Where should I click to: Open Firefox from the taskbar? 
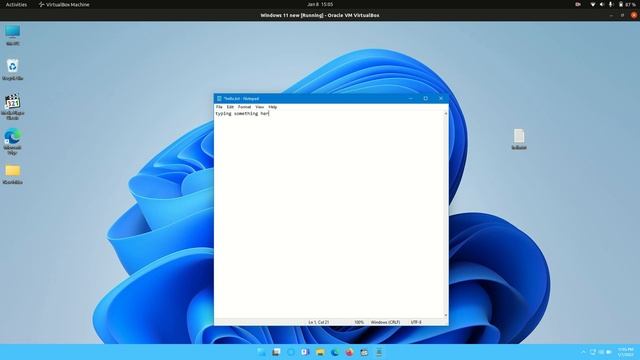349,352
